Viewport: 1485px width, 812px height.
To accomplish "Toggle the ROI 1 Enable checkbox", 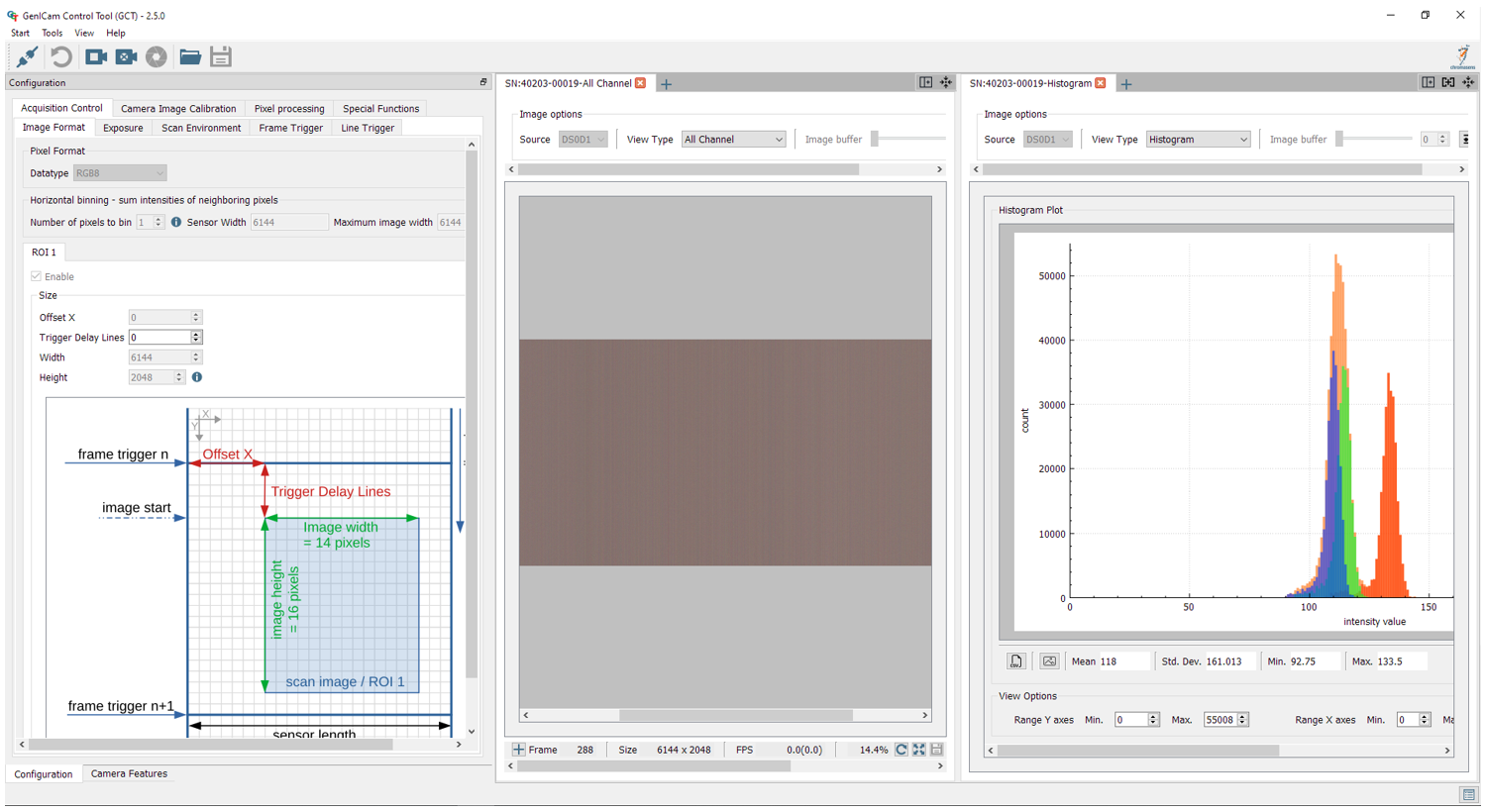I will click(37, 277).
